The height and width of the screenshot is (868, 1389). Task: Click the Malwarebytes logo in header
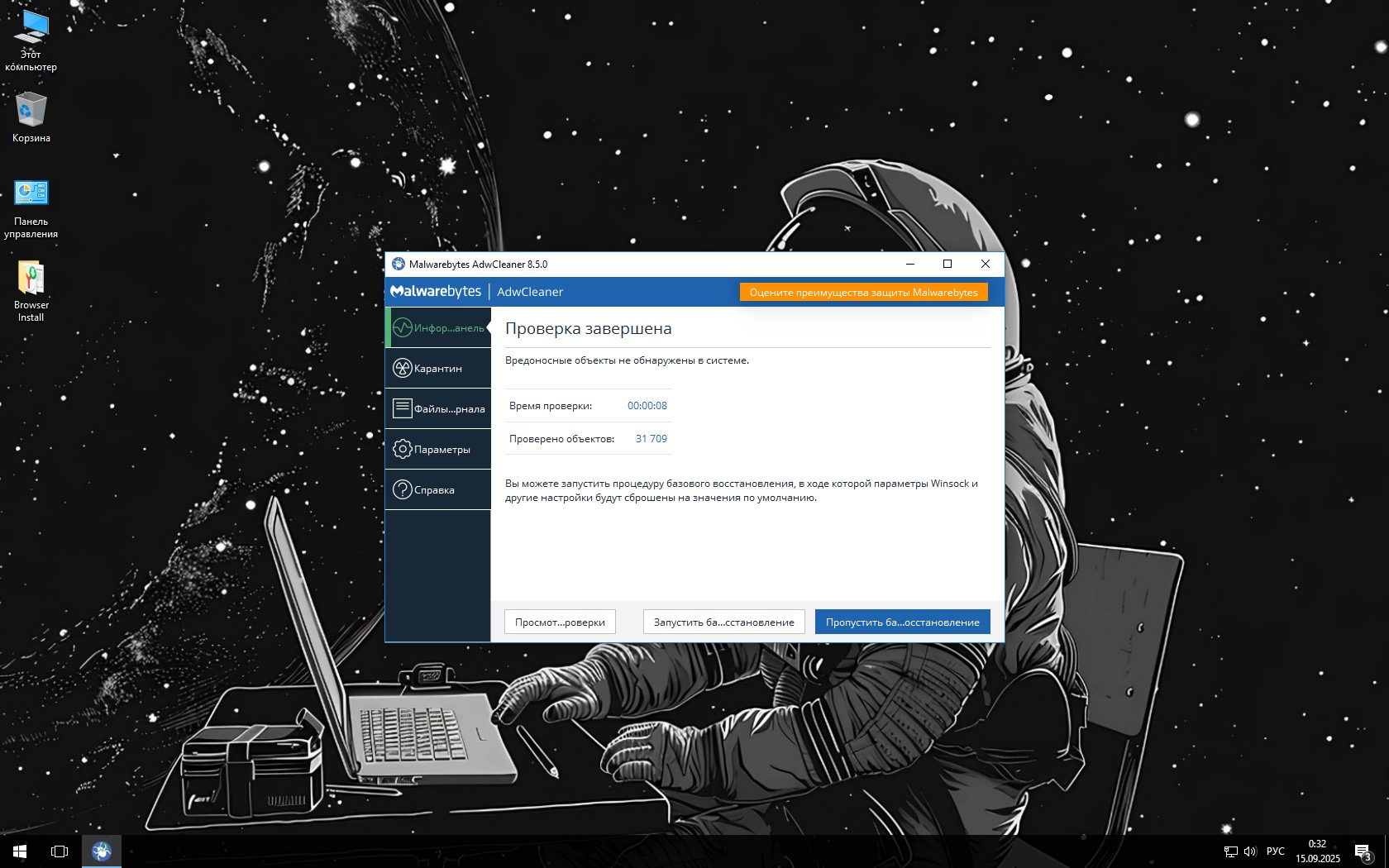click(x=436, y=292)
